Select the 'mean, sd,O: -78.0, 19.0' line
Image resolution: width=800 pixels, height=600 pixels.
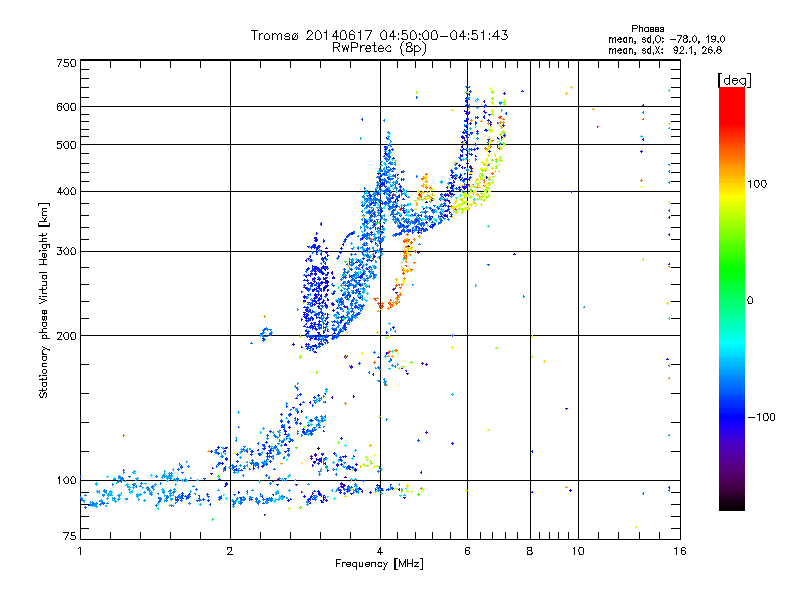666,39
